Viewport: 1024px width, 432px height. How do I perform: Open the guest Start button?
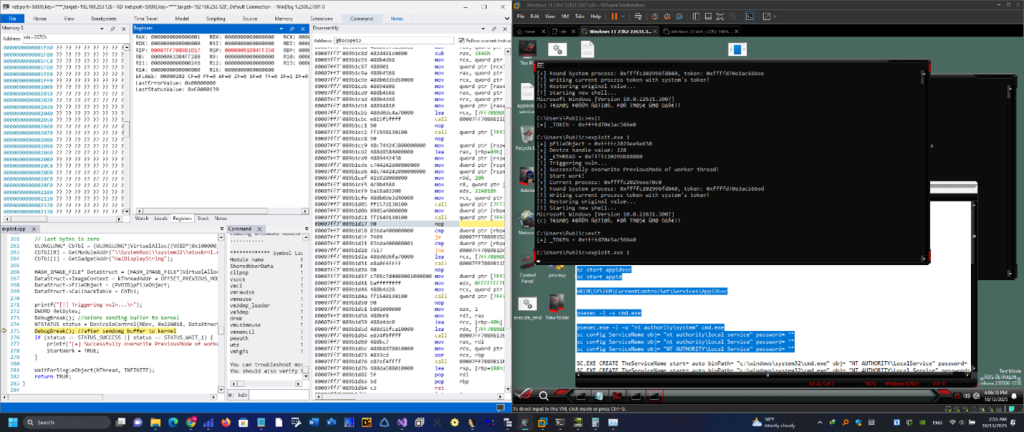[524, 395]
